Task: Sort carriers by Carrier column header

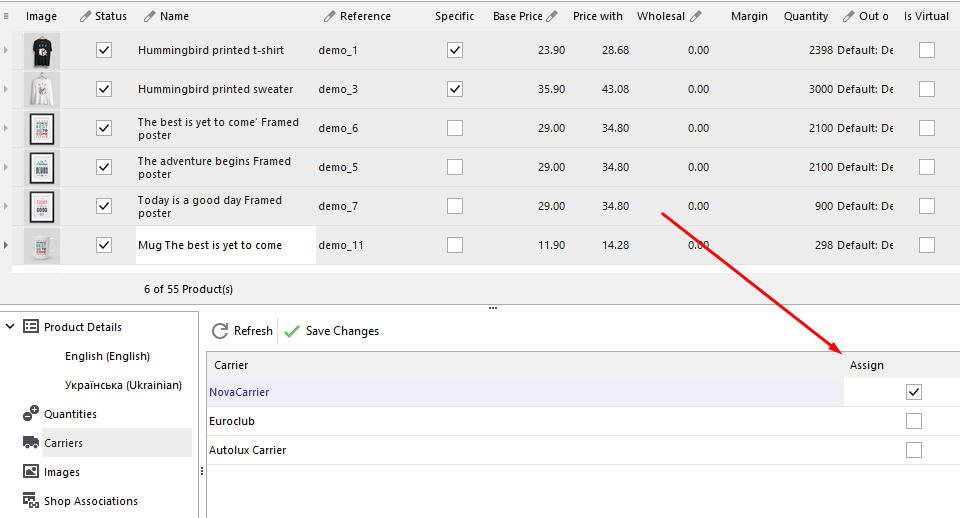Action: [231, 365]
